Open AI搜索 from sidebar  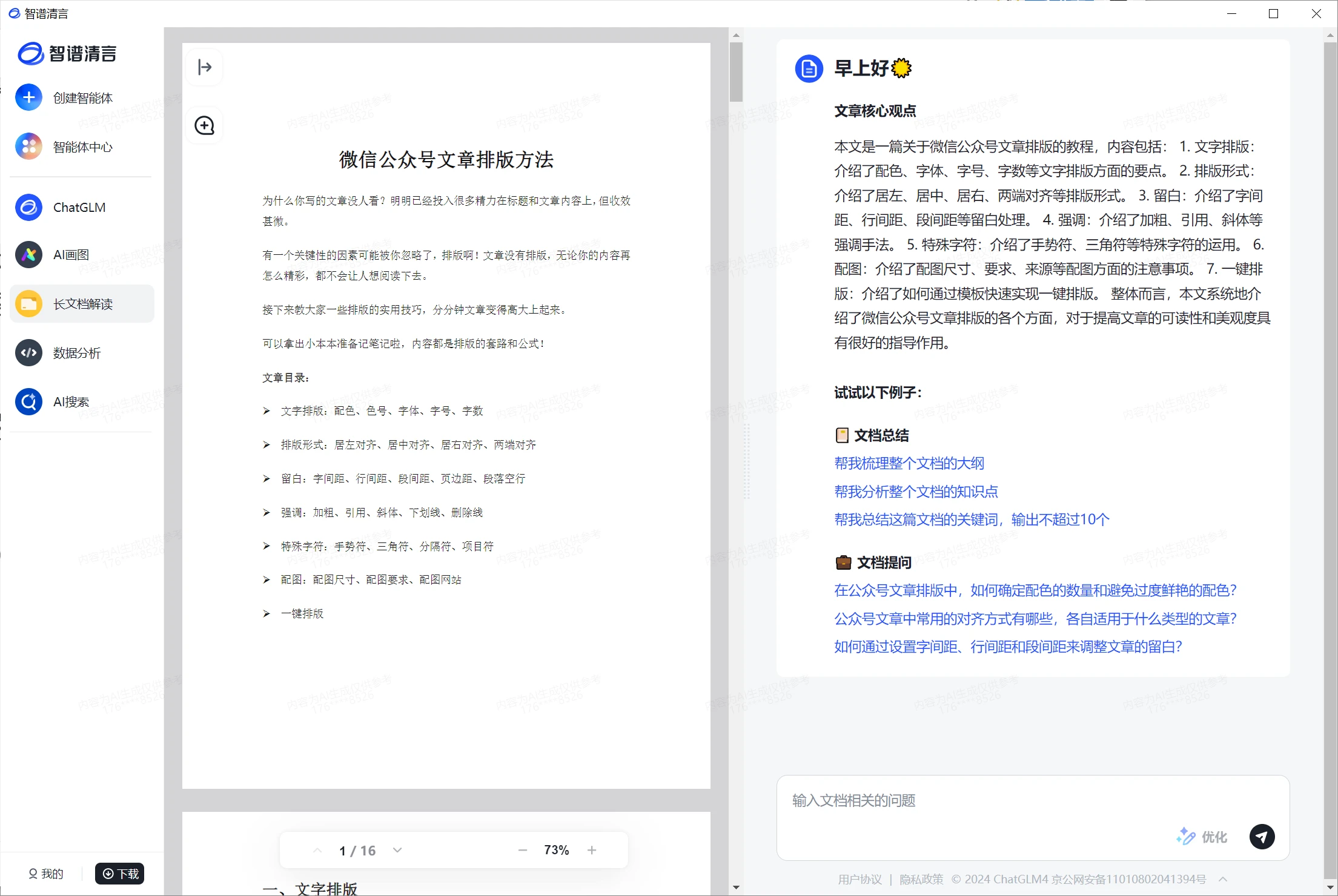pos(82,401)
